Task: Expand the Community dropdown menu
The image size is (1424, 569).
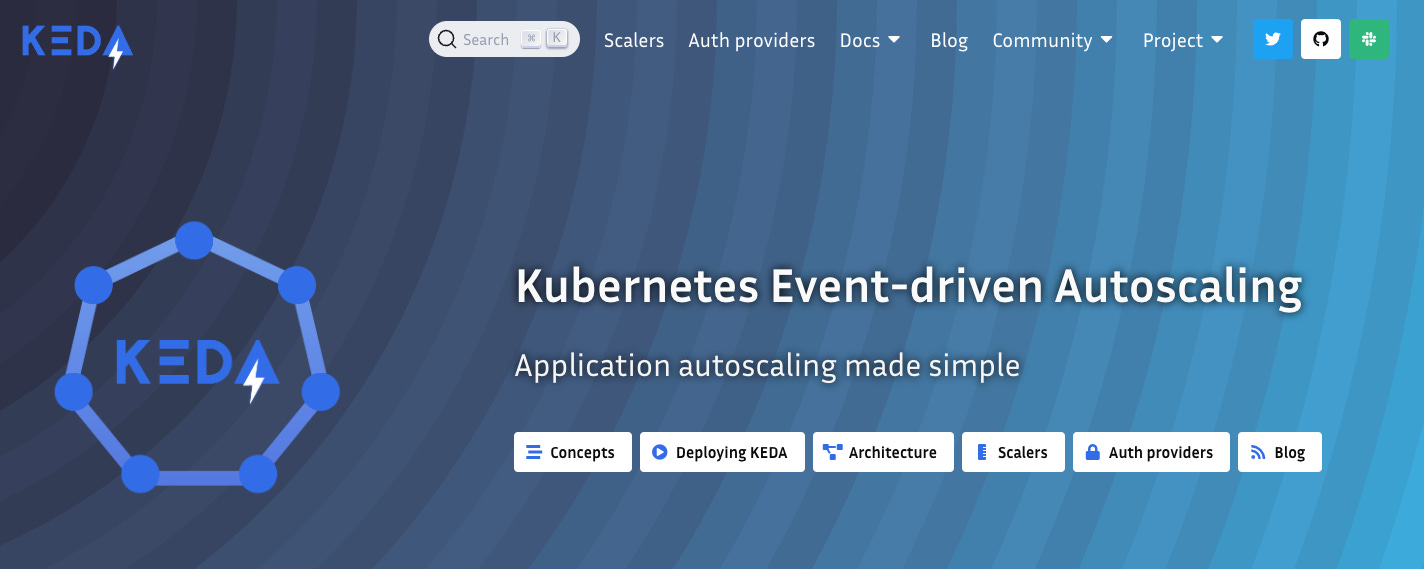Action: (x=1053, y=40)
